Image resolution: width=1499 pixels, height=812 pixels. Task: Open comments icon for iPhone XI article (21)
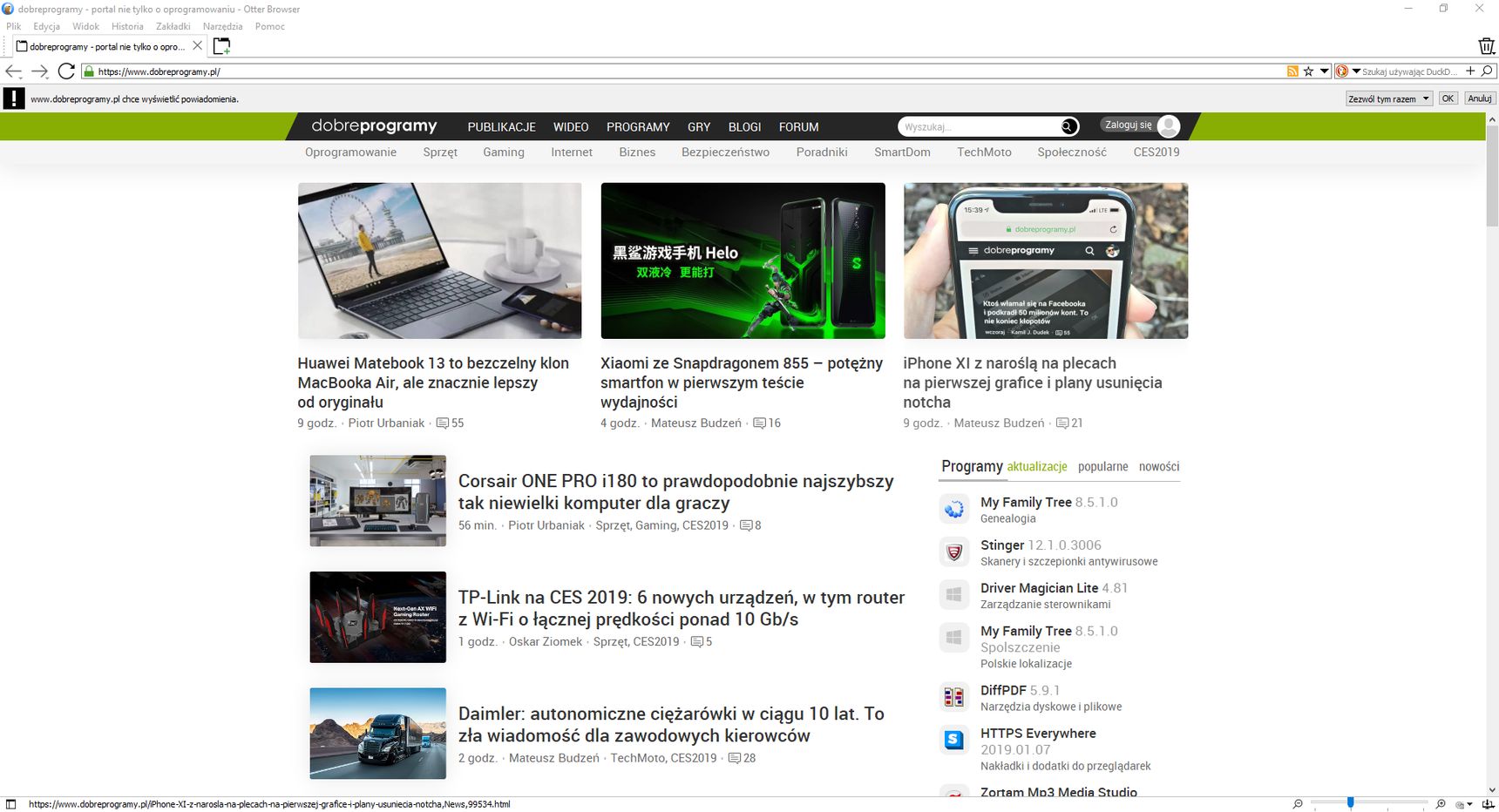pos(1062,423)
